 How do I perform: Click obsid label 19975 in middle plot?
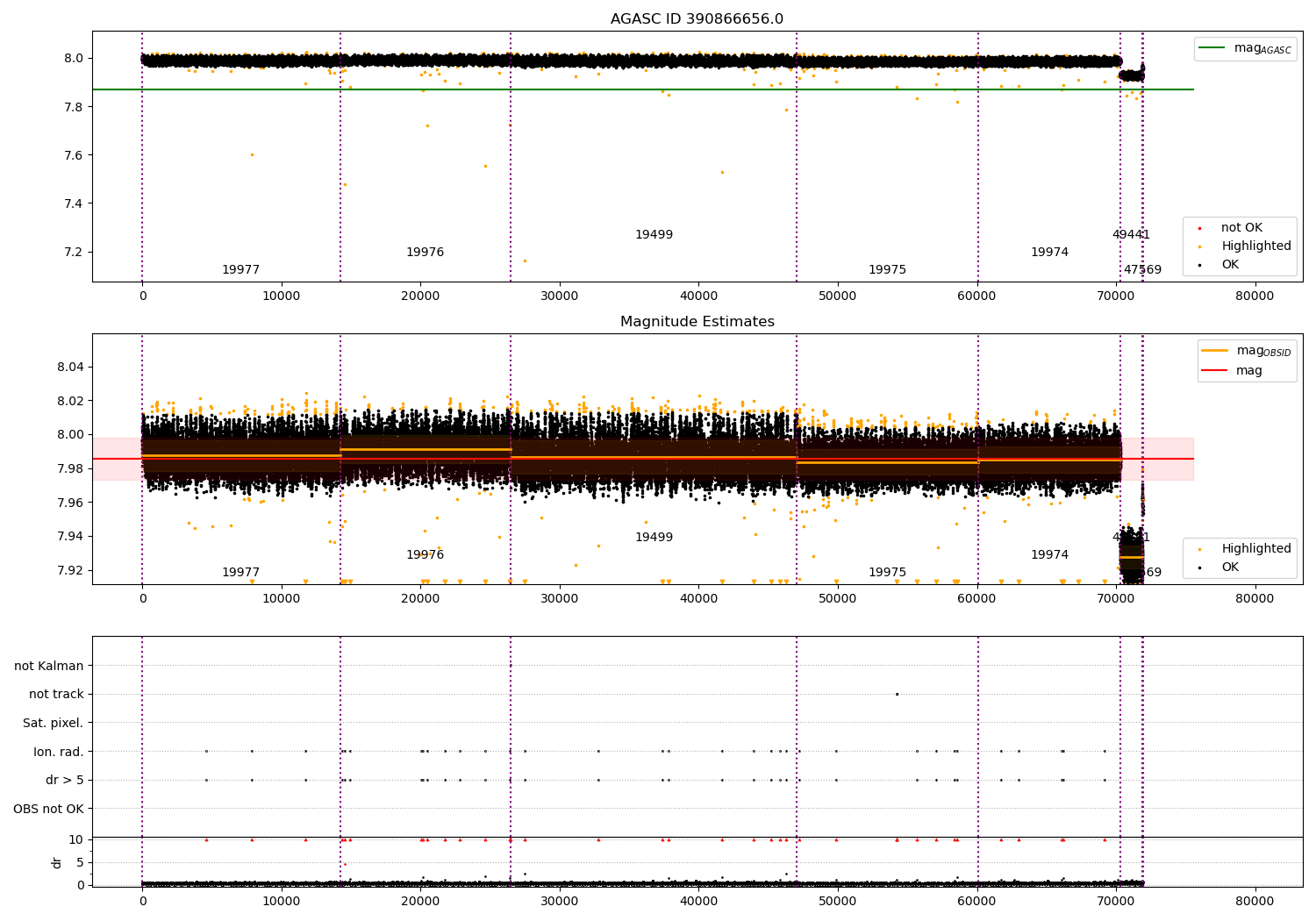[x=887, y=573]
